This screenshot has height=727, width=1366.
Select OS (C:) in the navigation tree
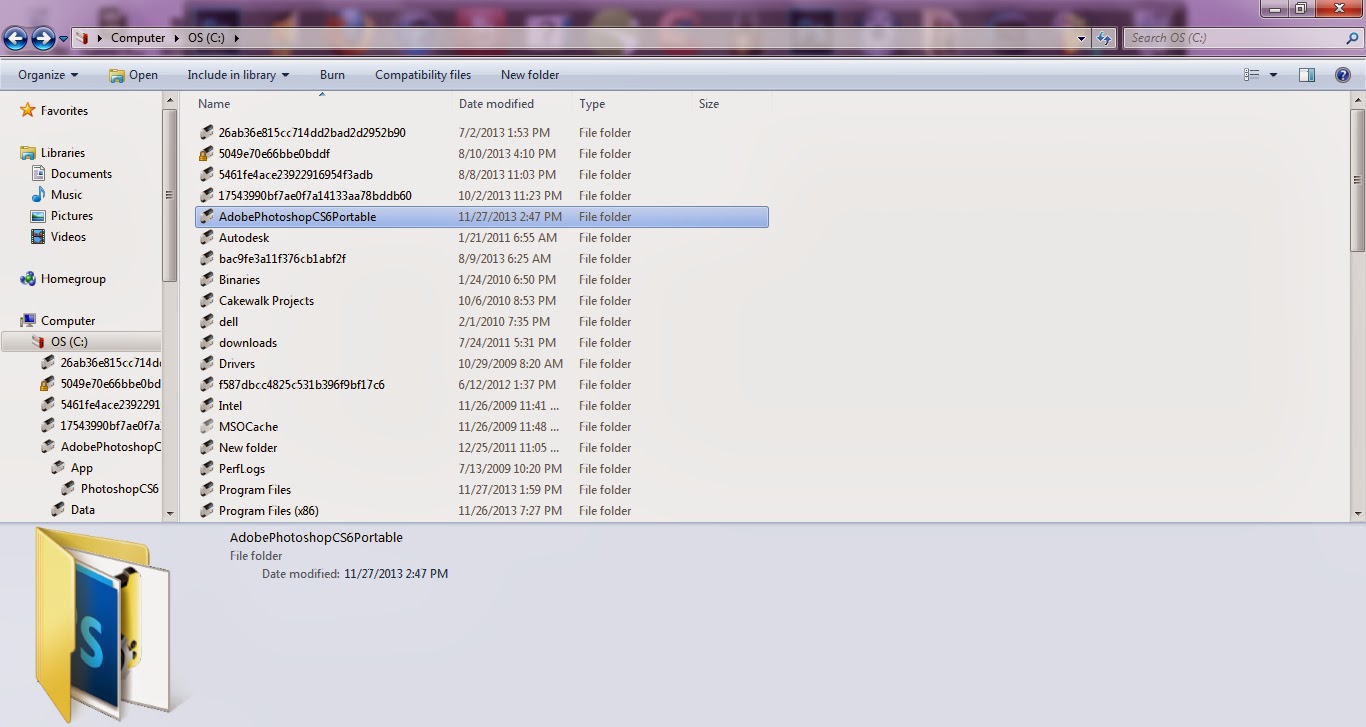[80, 342]
